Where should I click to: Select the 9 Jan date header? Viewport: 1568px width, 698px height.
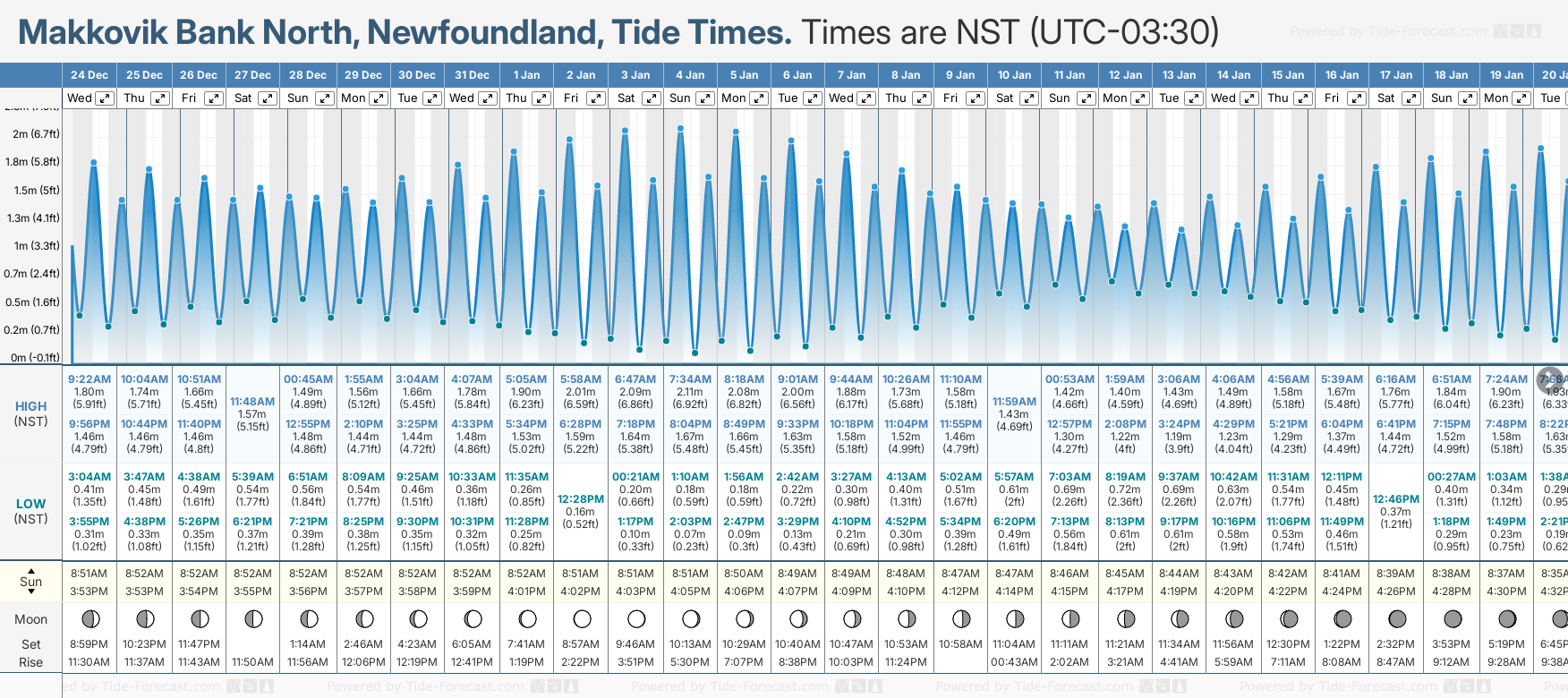point(961,75)
